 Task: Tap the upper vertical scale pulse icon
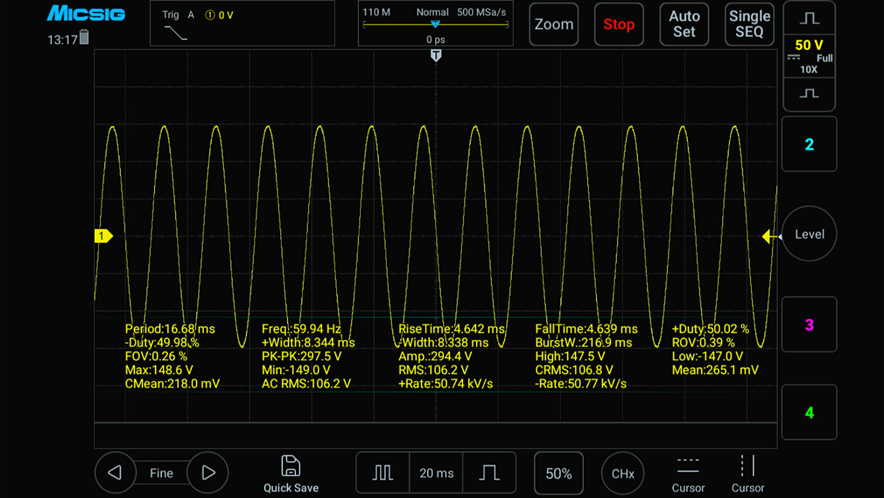point(809,19)
